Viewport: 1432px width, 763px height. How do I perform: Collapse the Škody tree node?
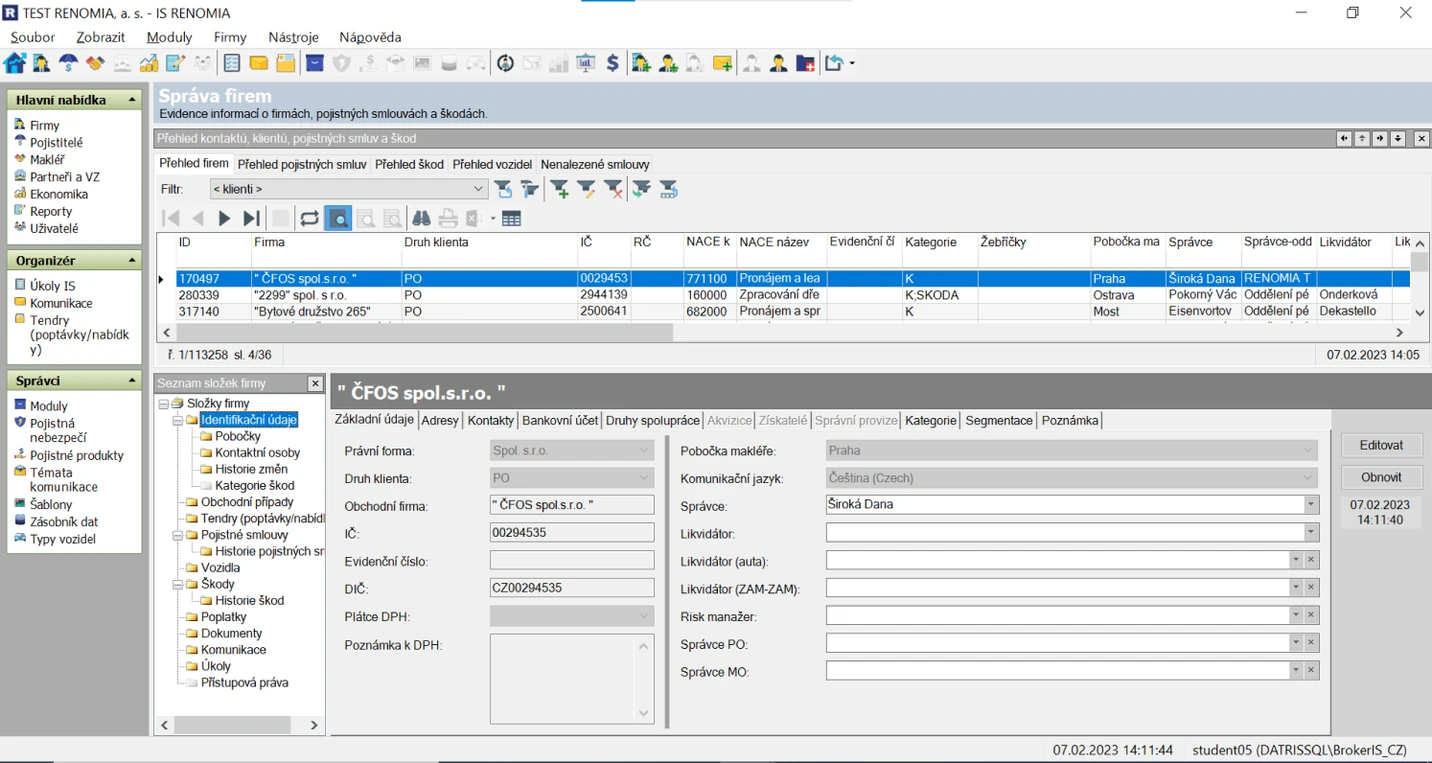point(178,584)
